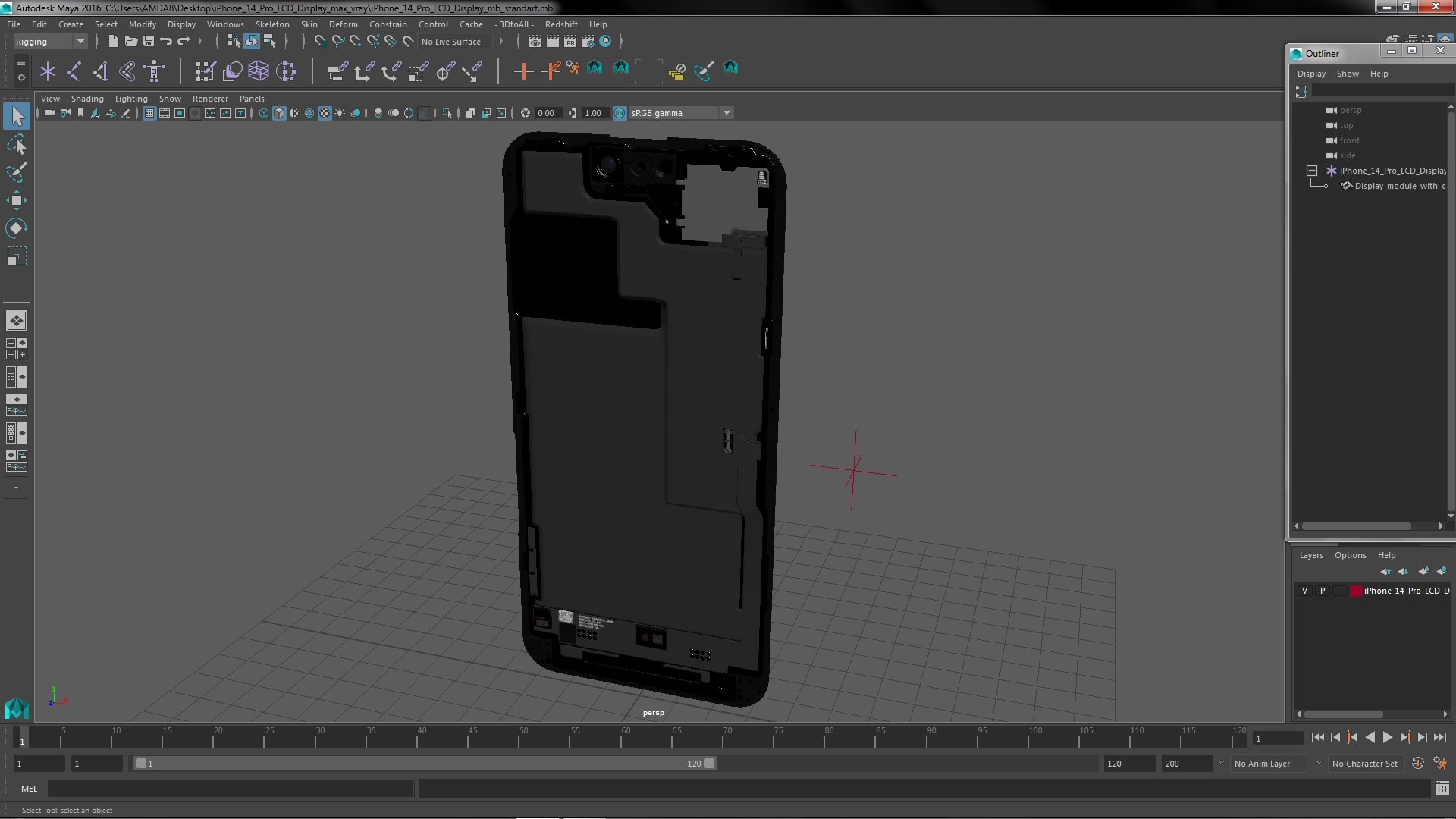Click the Parent constraint shelf icon
The height and width of the screenshot is (819, 1456).
[337, 72]
